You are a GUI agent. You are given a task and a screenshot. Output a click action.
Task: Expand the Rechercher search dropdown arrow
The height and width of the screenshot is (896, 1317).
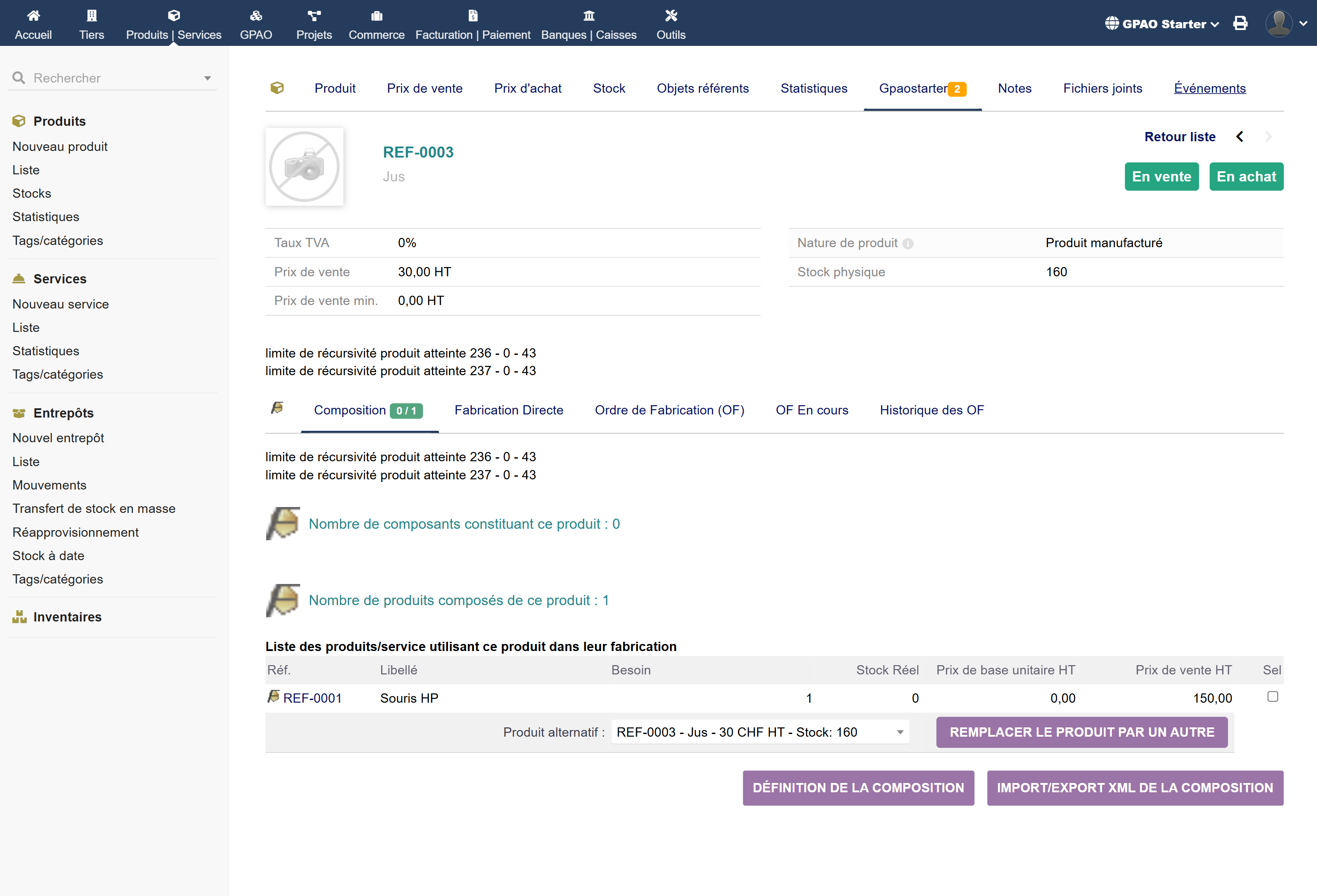click(x=207, y=78)
